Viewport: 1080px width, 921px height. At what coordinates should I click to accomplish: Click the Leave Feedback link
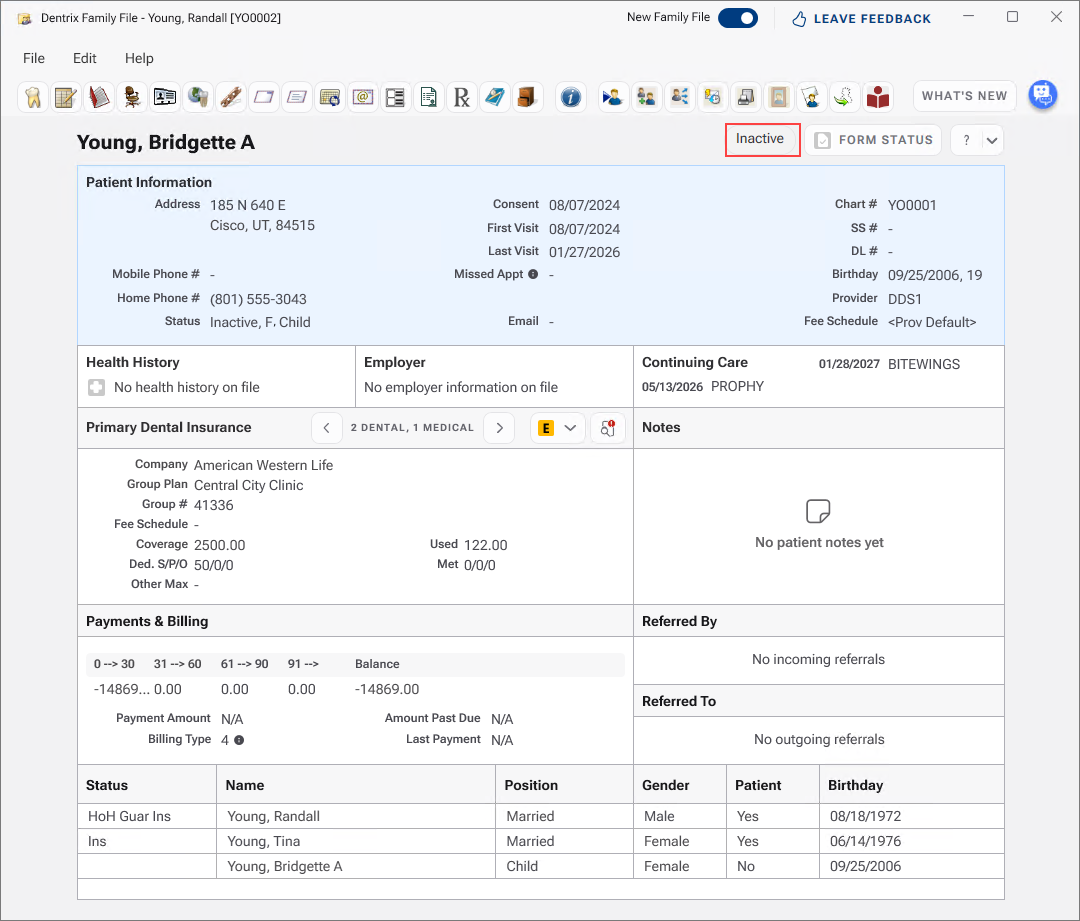861,19
